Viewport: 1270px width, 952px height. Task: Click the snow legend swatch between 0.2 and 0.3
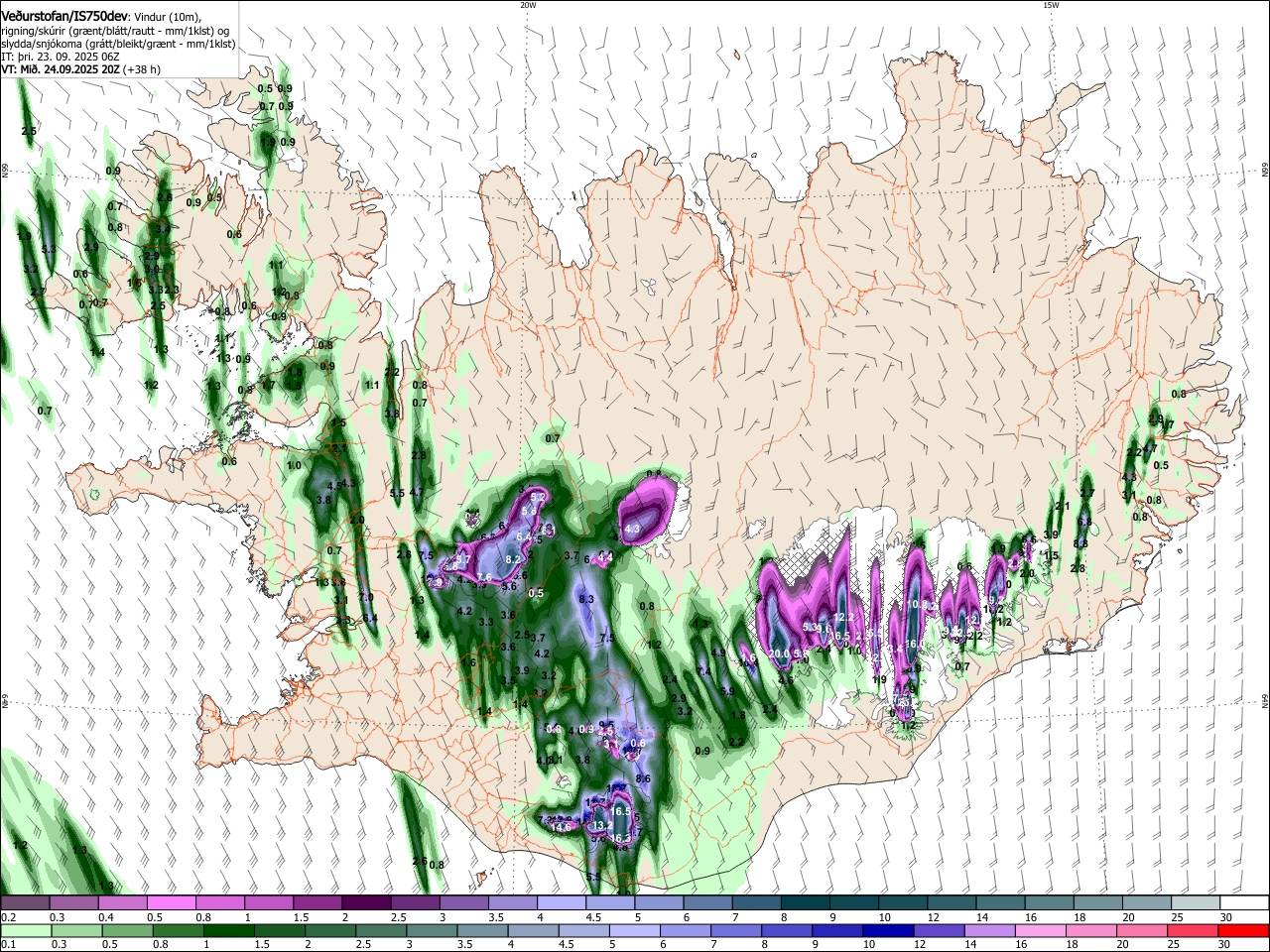pos(25,902)
